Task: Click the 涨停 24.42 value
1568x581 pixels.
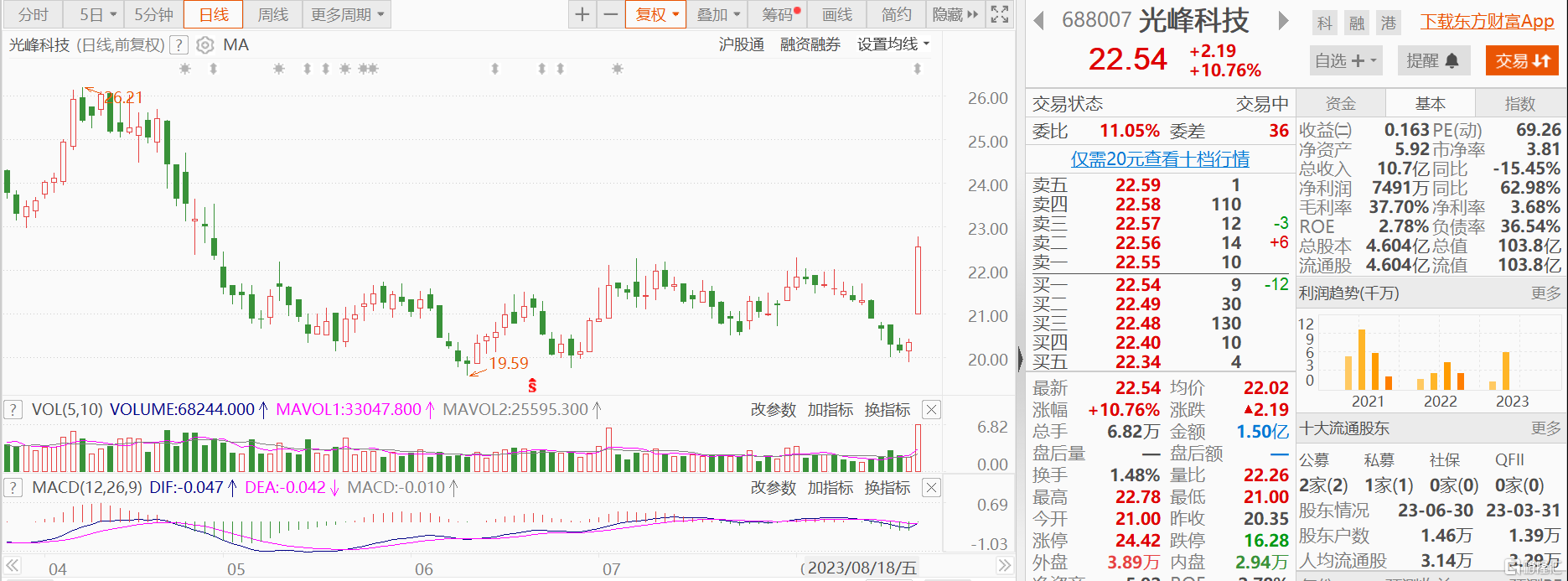Action: [x=1137, y=541]
